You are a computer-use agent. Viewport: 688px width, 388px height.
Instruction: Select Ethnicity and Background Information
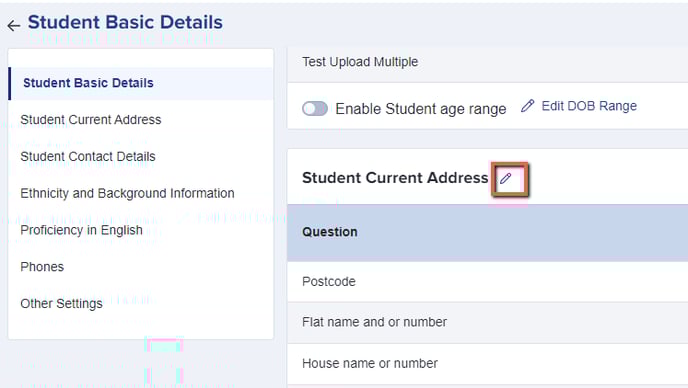coord(141,194)
